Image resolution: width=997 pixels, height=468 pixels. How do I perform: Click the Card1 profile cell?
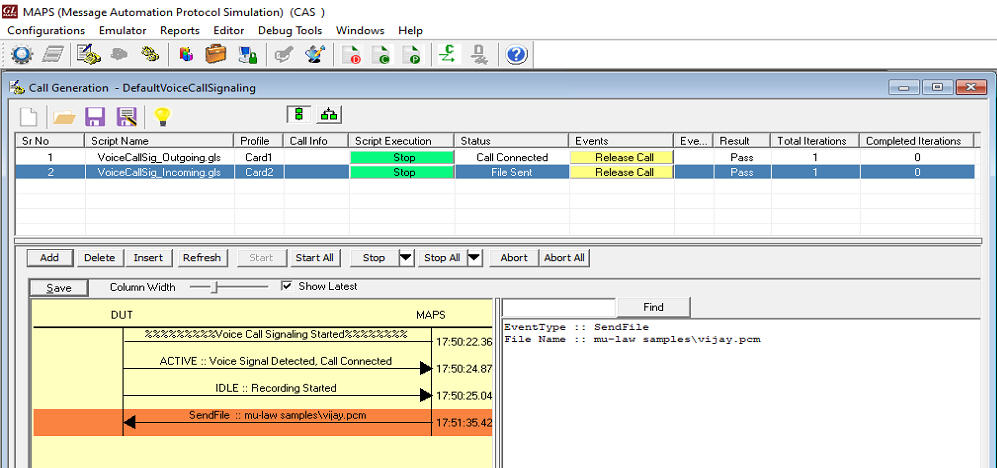[259, 157]
